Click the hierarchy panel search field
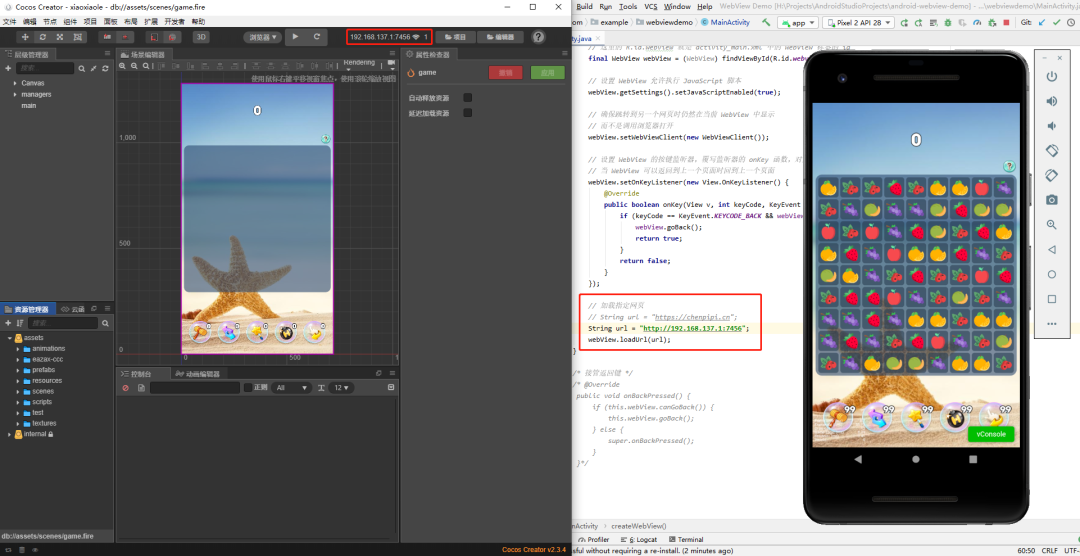The width and height of the screenshot is (1080, 556). tap(45, 69)
